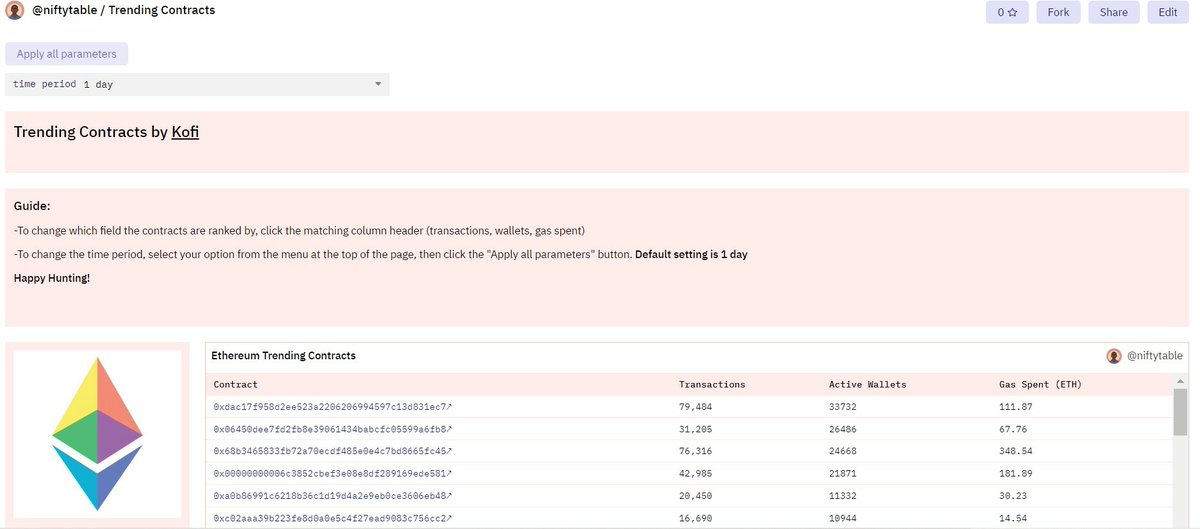Select the active wallets value 24668
This screenshot has width=1200, height=529.
(843, 451)
